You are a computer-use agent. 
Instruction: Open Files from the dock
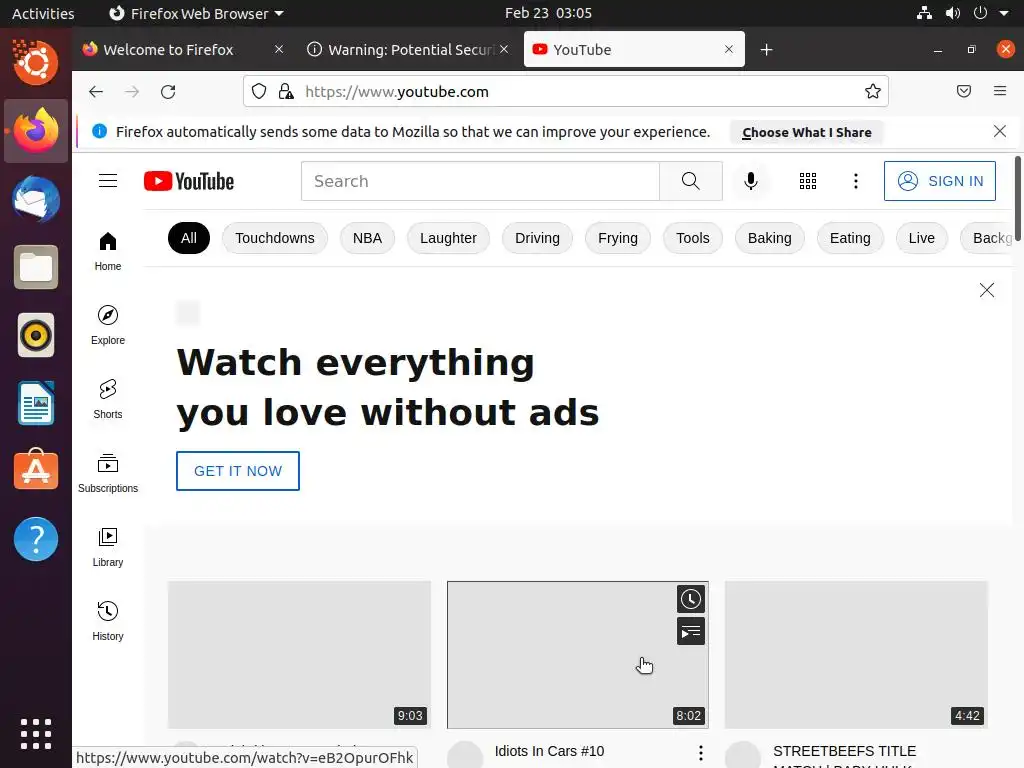36,267
